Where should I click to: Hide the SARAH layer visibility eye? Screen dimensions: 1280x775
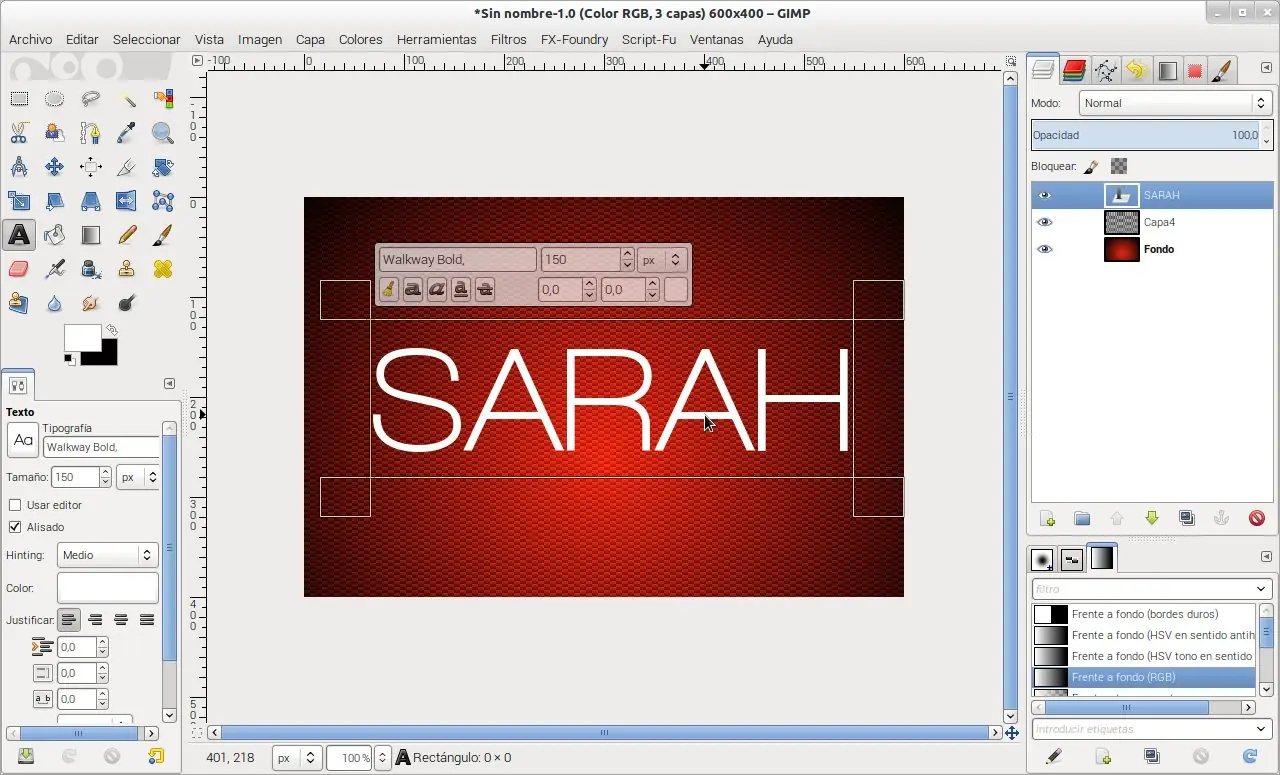pyautogui.click(x=1045, y=195)
